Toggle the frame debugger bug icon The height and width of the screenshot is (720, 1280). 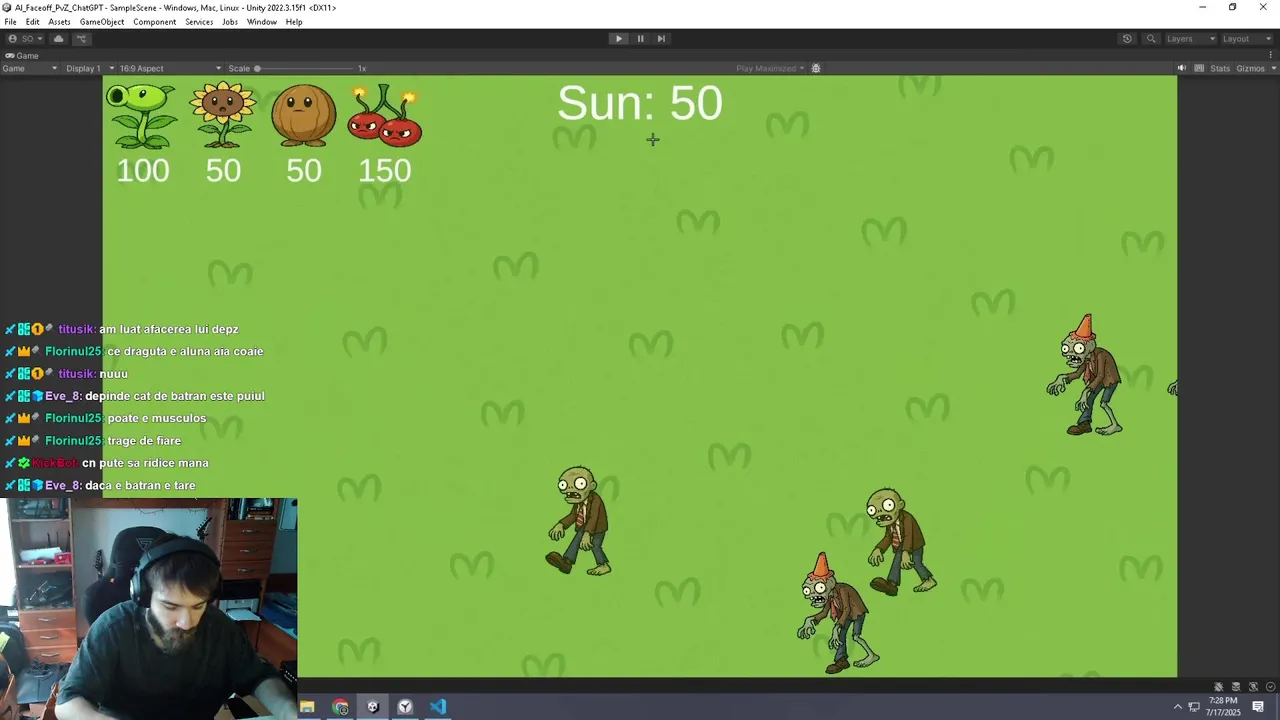(x=816, y=68)
